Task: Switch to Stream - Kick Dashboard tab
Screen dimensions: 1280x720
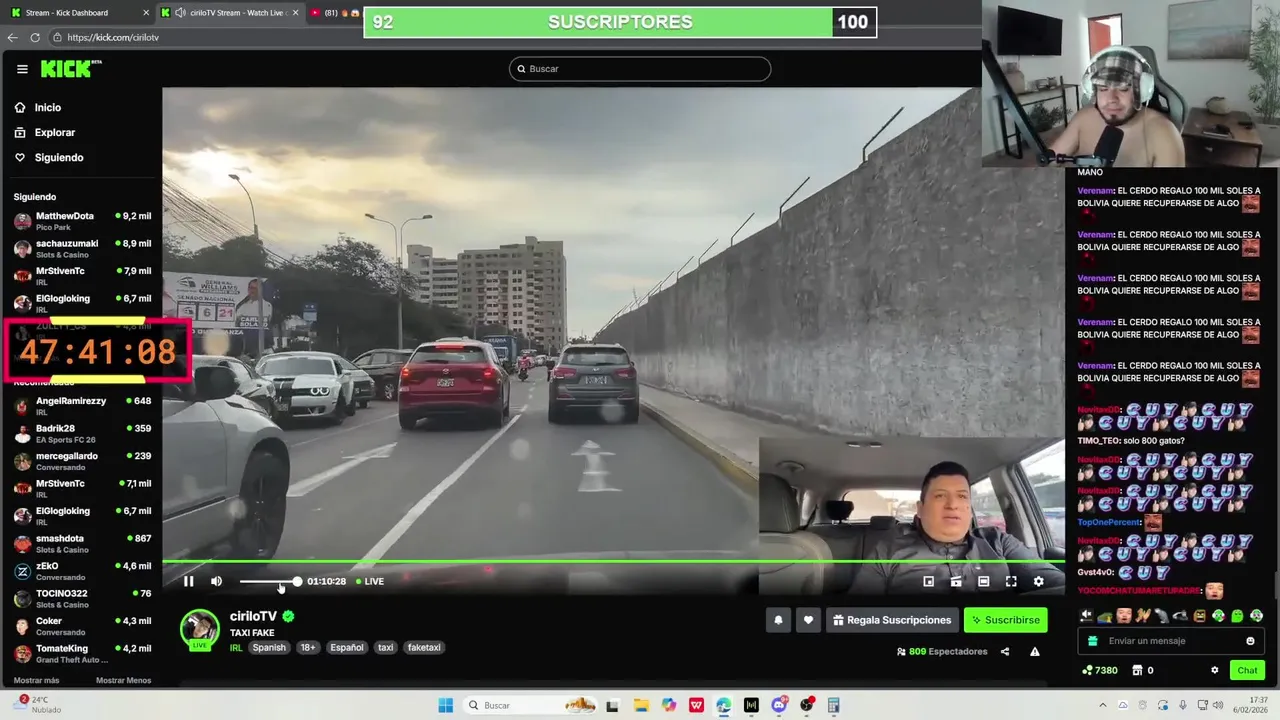Action: pyautogui.click(x=78, y=13)
